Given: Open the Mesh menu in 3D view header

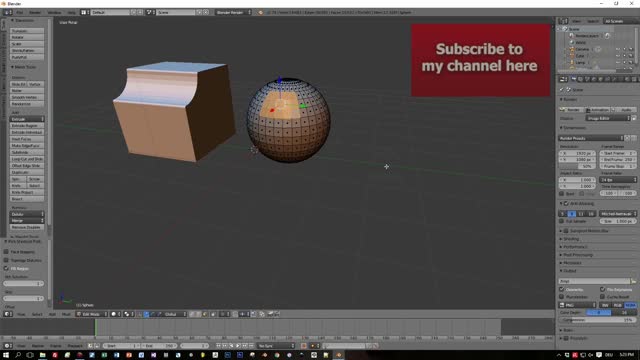Looking at the screenshot, I should click(66, 314).
